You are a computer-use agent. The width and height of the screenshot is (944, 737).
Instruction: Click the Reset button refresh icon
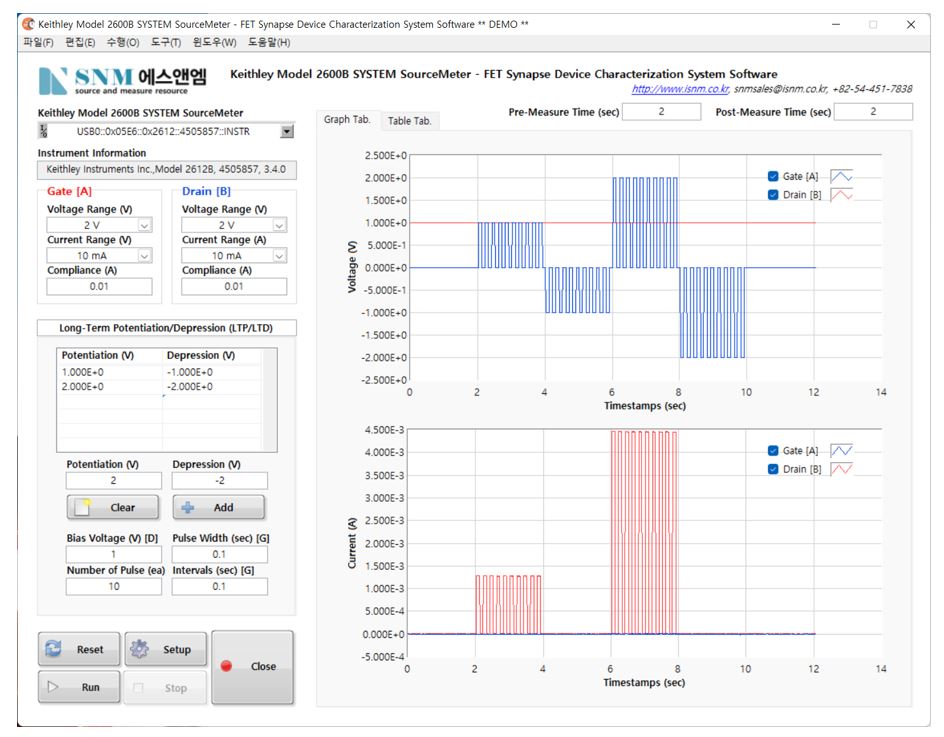point(56,649)
